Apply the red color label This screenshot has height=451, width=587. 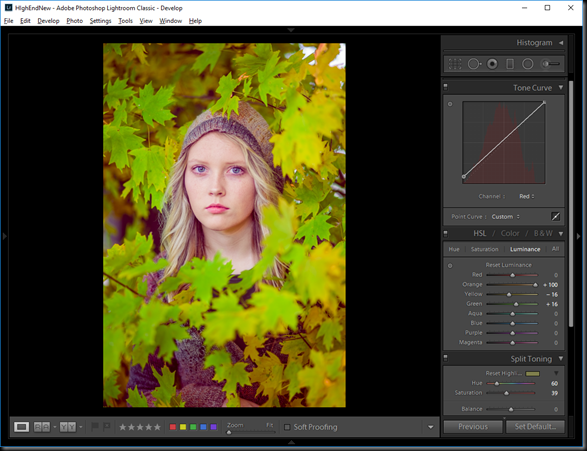(173, 427)
